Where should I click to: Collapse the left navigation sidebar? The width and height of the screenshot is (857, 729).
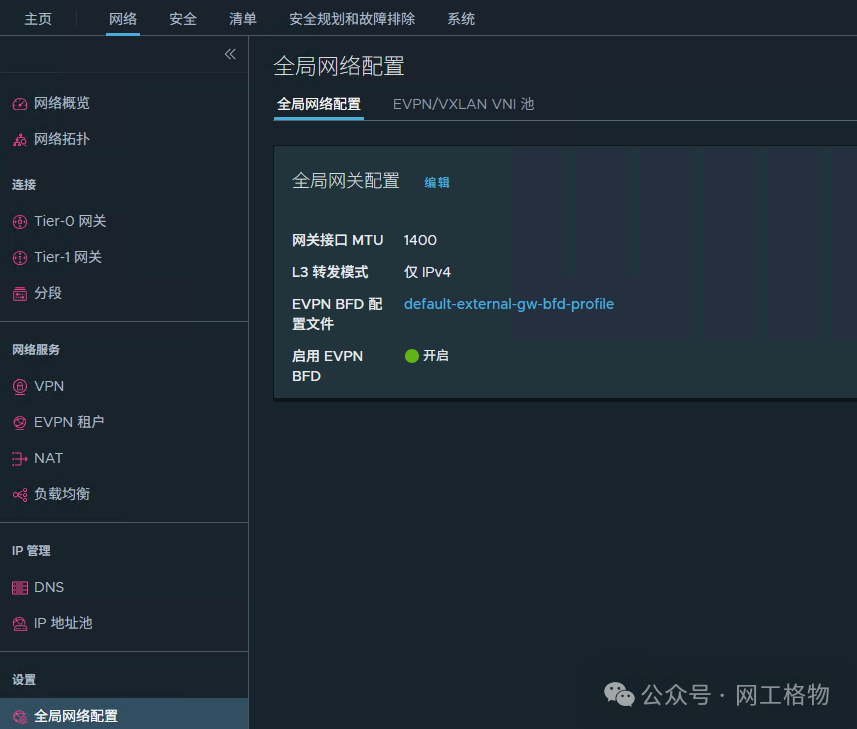230,54
